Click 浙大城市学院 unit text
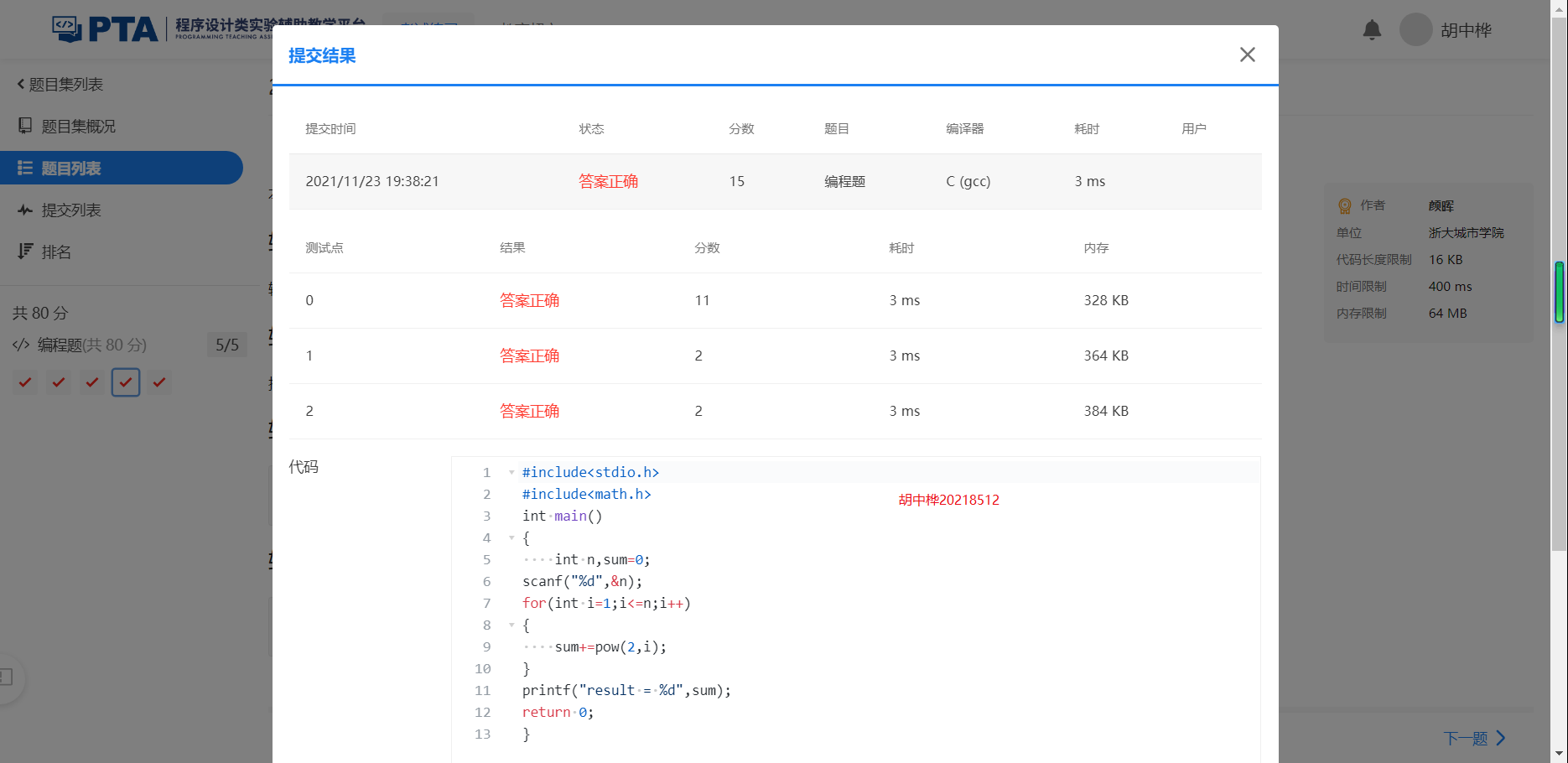Viewport: 1568px width, 763px height. 1467,232
